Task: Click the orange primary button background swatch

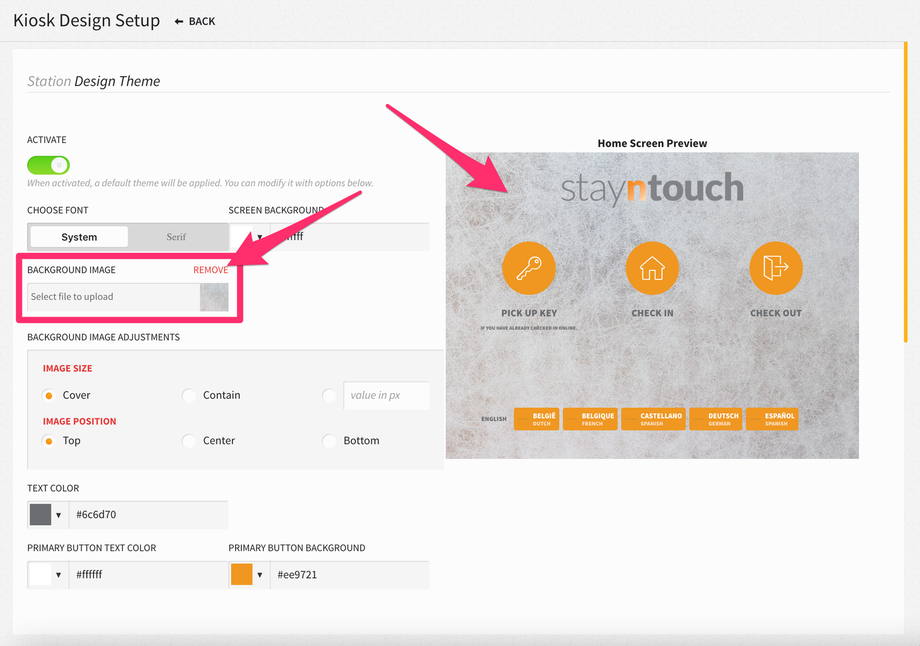Action: tap(242, 575)
